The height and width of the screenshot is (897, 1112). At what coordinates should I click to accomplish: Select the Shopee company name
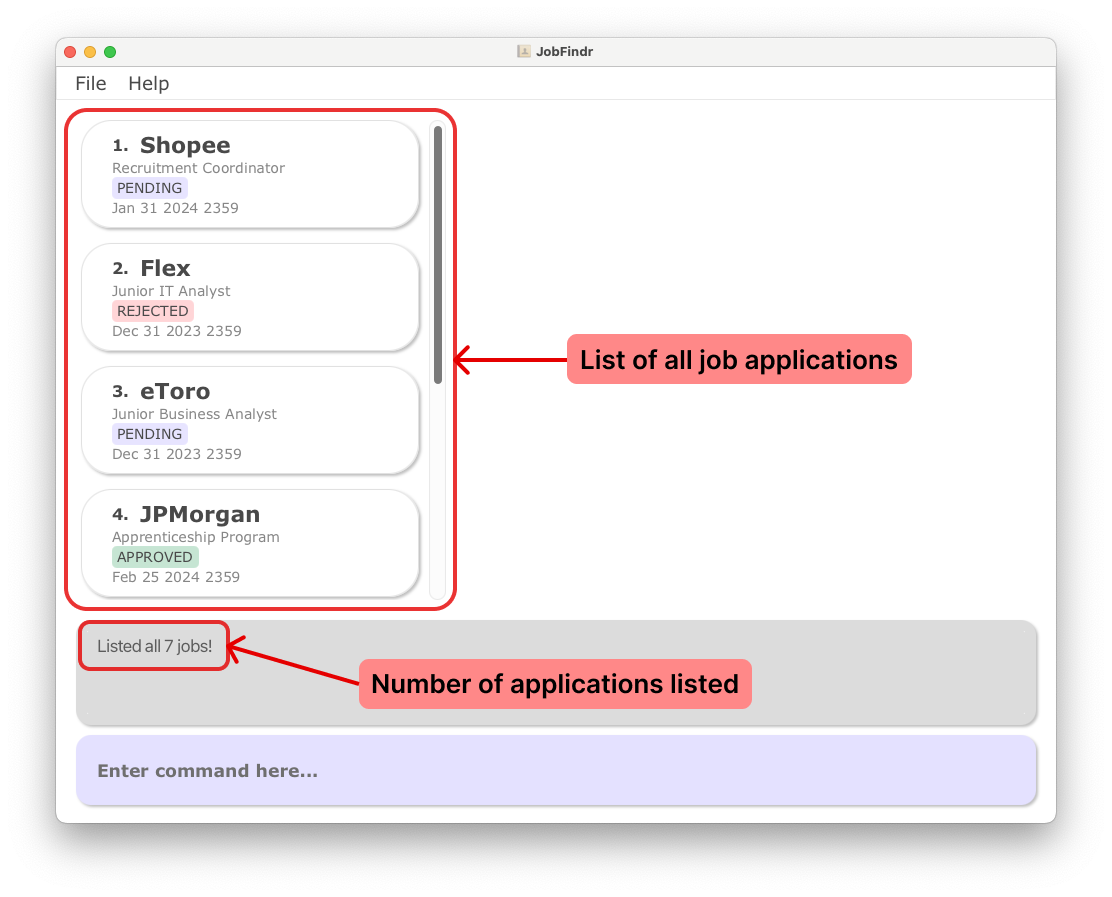click(185, 145)
